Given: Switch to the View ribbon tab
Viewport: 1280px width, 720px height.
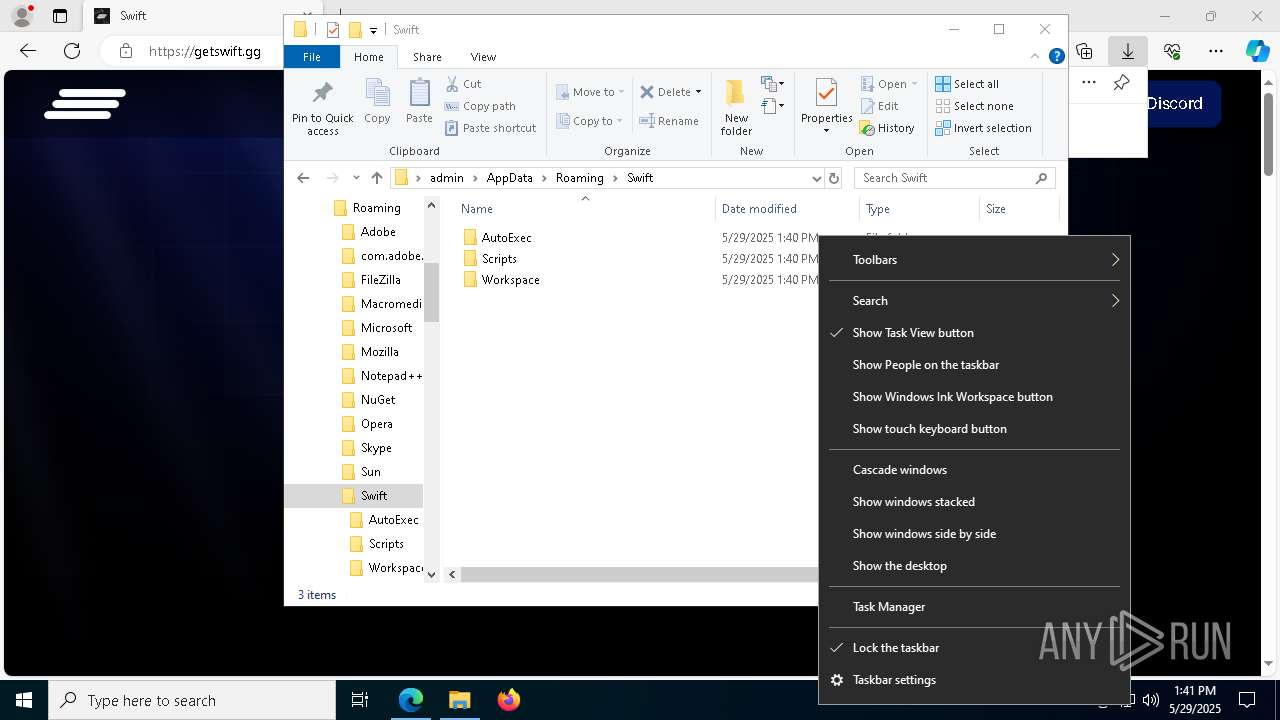Looking at the screenshot, I should click(483, 57).
